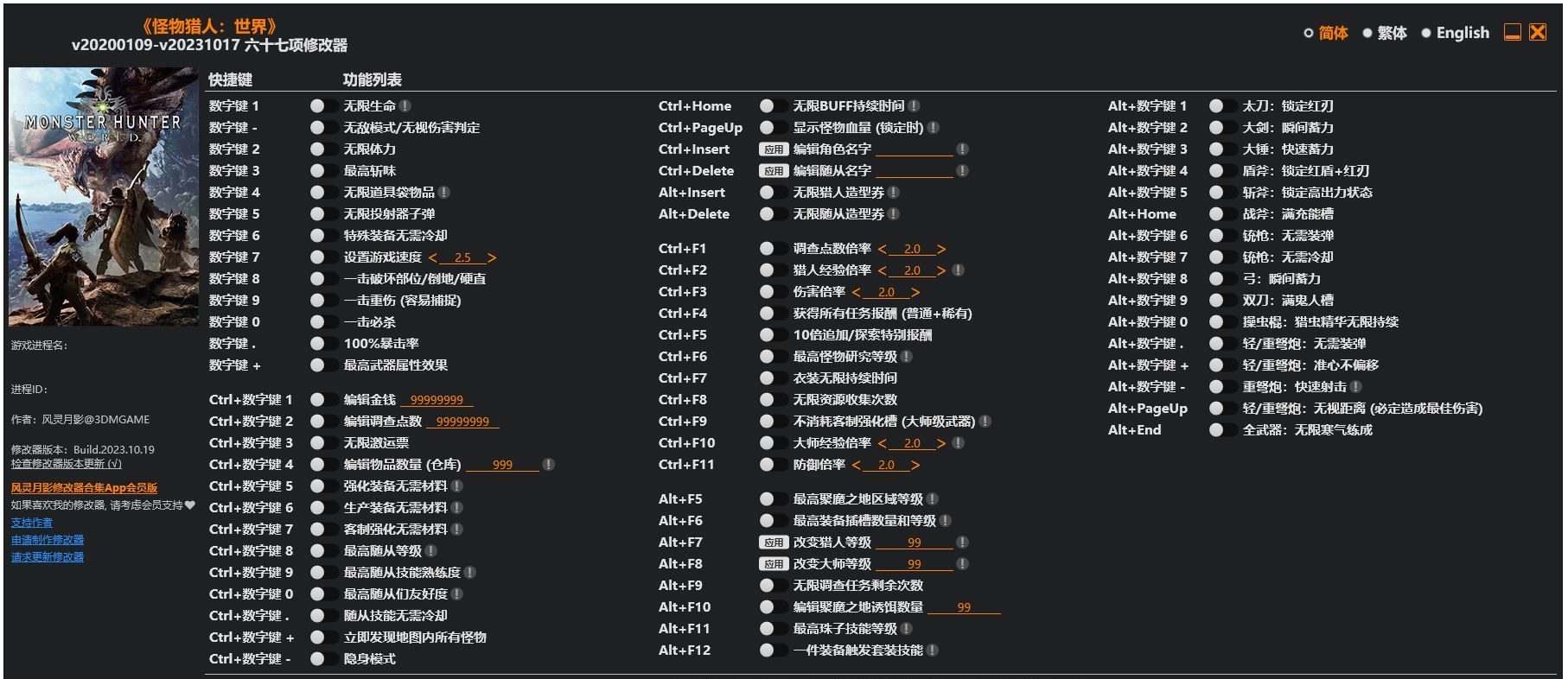Click the info icon beside 改变猎人等级

(962, 543)
